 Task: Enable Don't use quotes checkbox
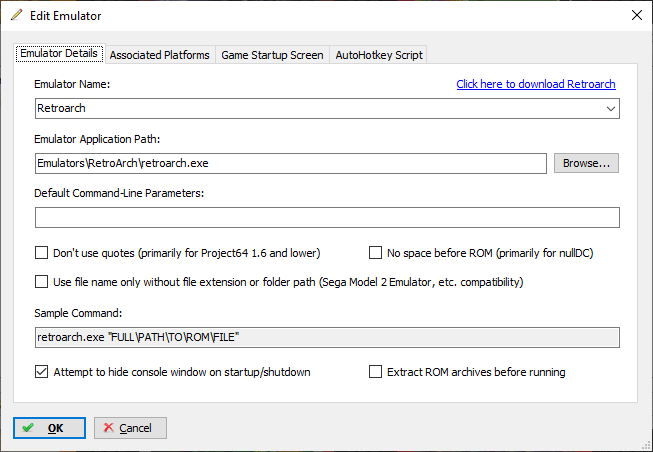[41, 253]
